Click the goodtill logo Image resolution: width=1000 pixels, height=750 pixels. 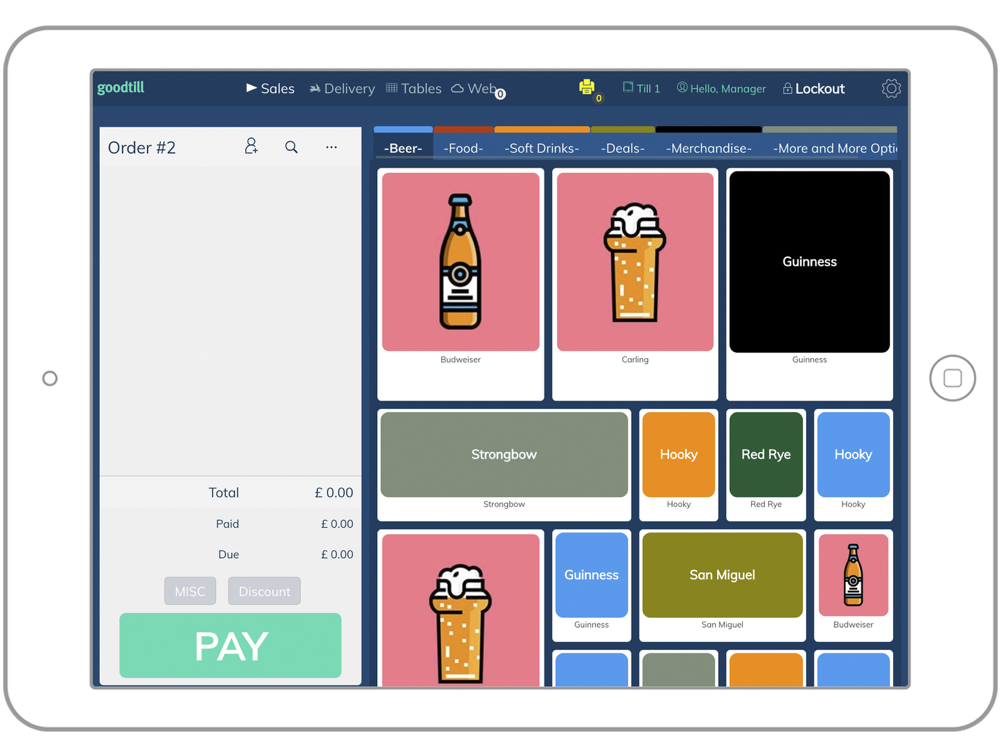[121, 87]
